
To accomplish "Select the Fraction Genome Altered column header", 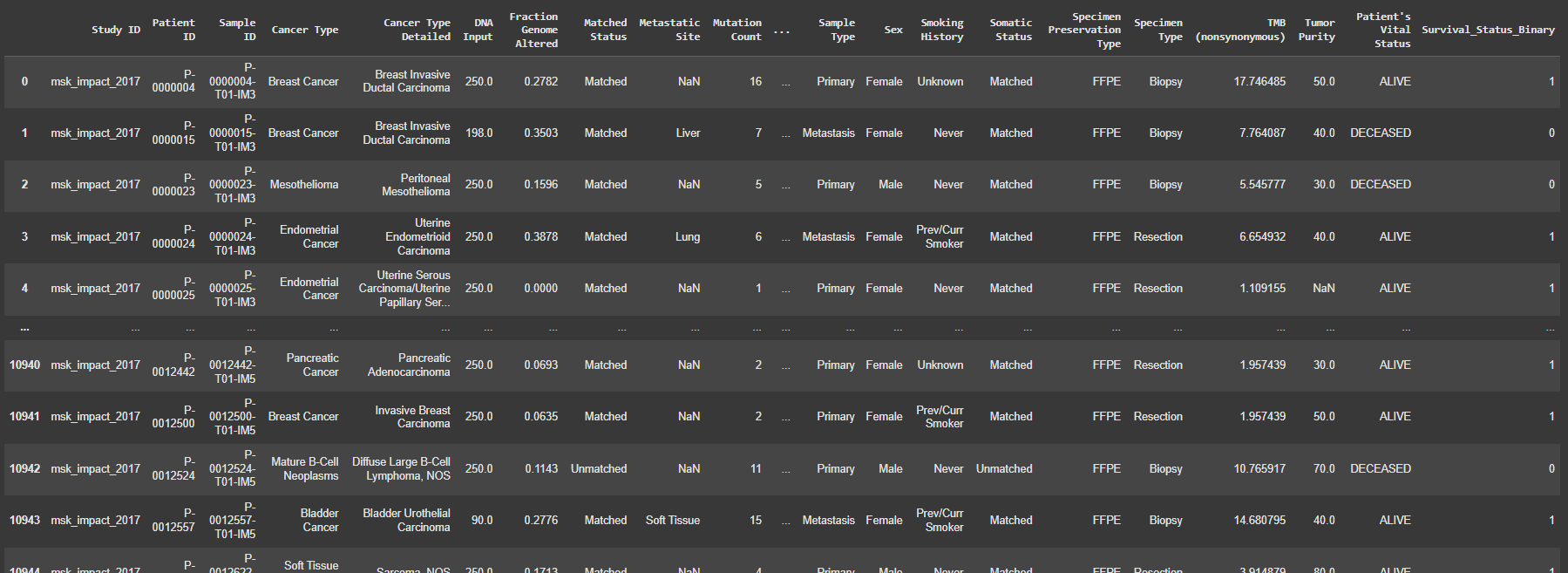I will click(533, 30).
